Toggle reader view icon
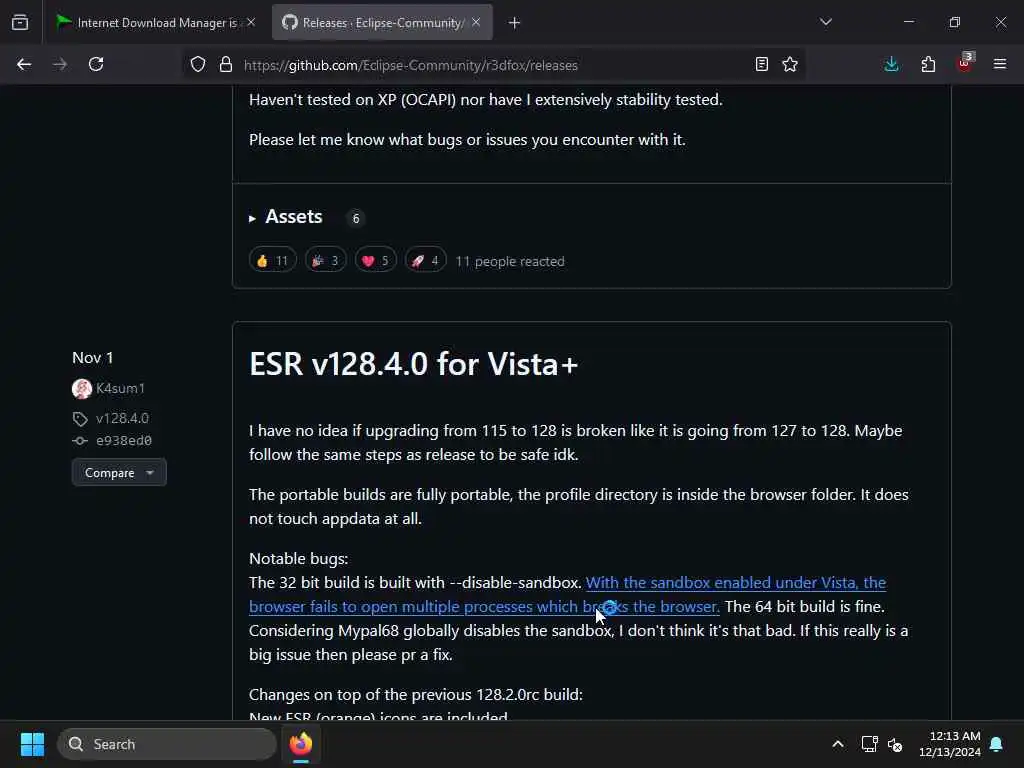The image size is (1024, 768). [x=761, y=64]
